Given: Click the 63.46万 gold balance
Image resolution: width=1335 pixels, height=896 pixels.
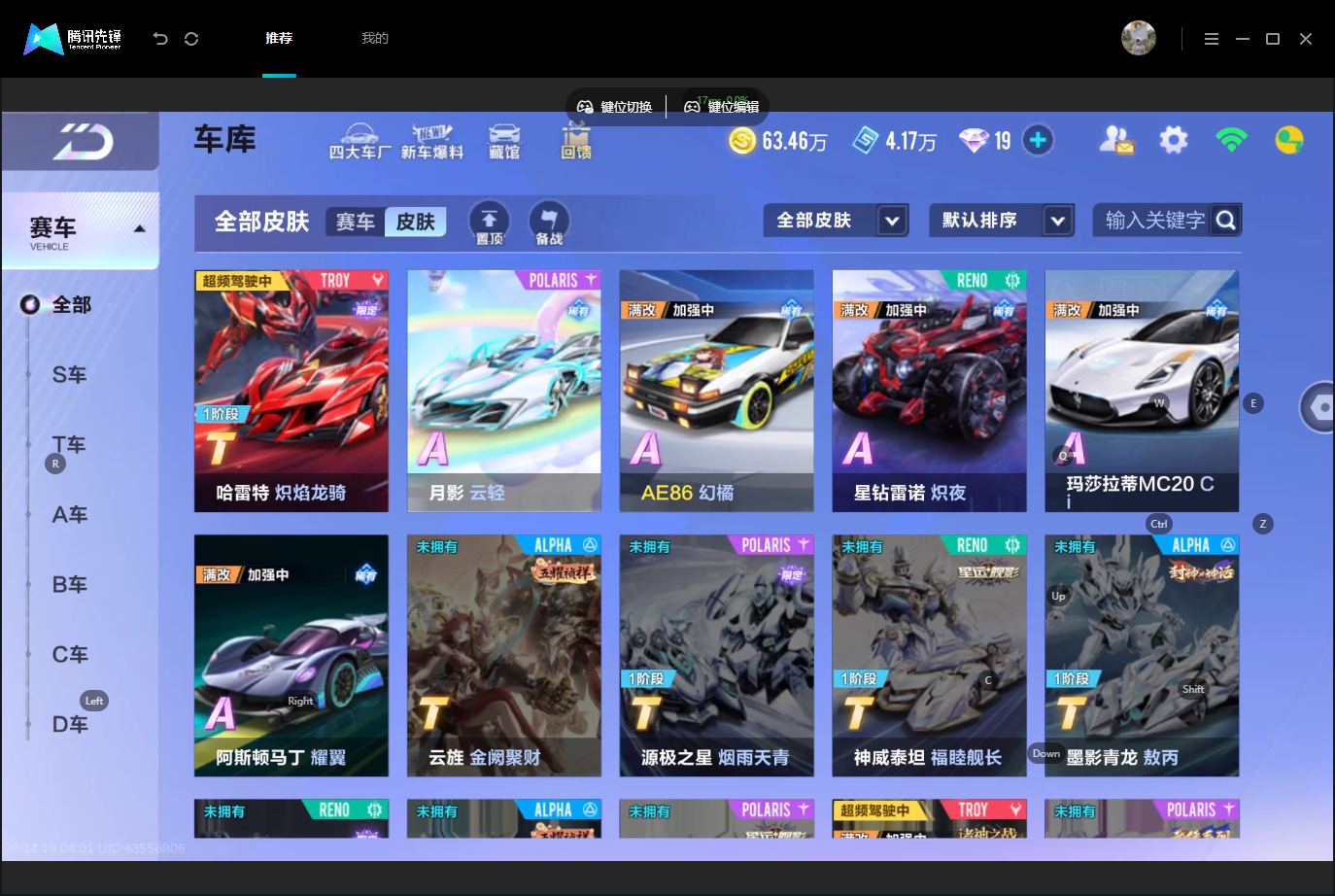Looking at the screenshot, I should click(x=795, y=142).
